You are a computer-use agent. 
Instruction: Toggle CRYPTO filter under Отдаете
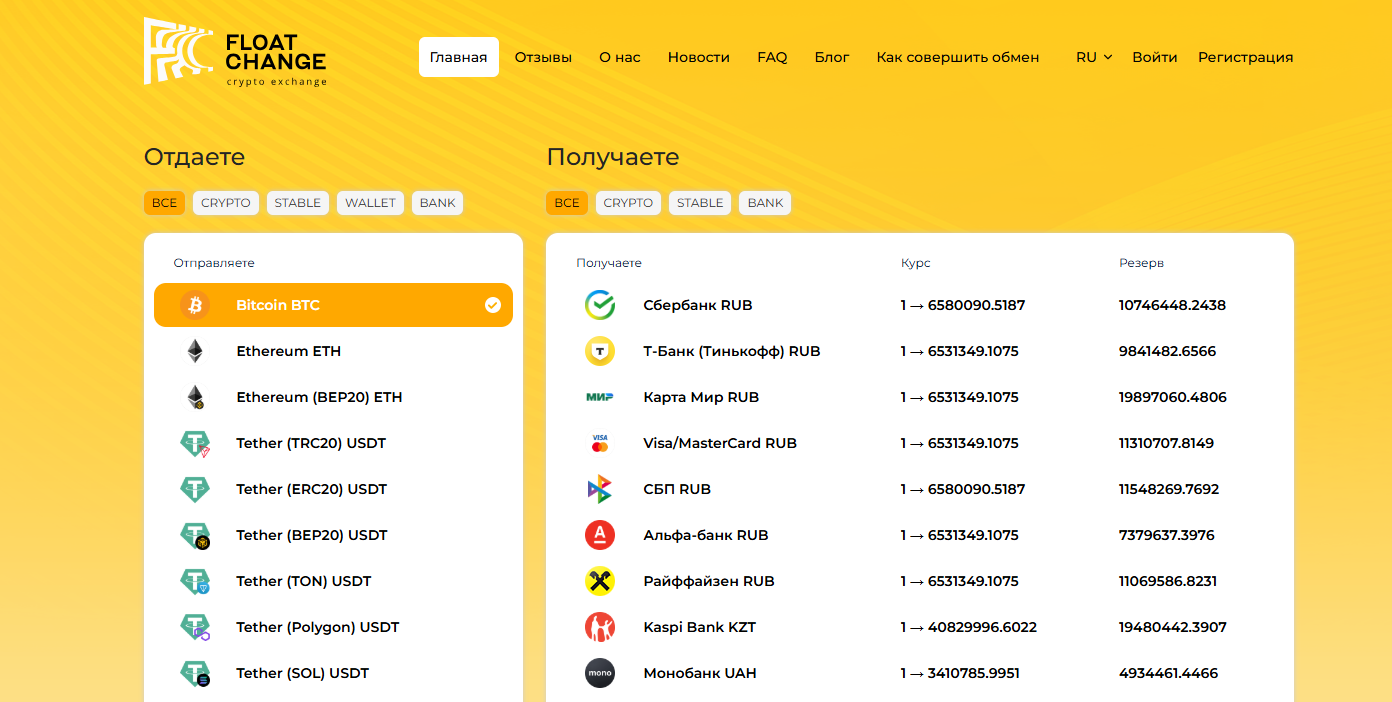click(226, 203)
